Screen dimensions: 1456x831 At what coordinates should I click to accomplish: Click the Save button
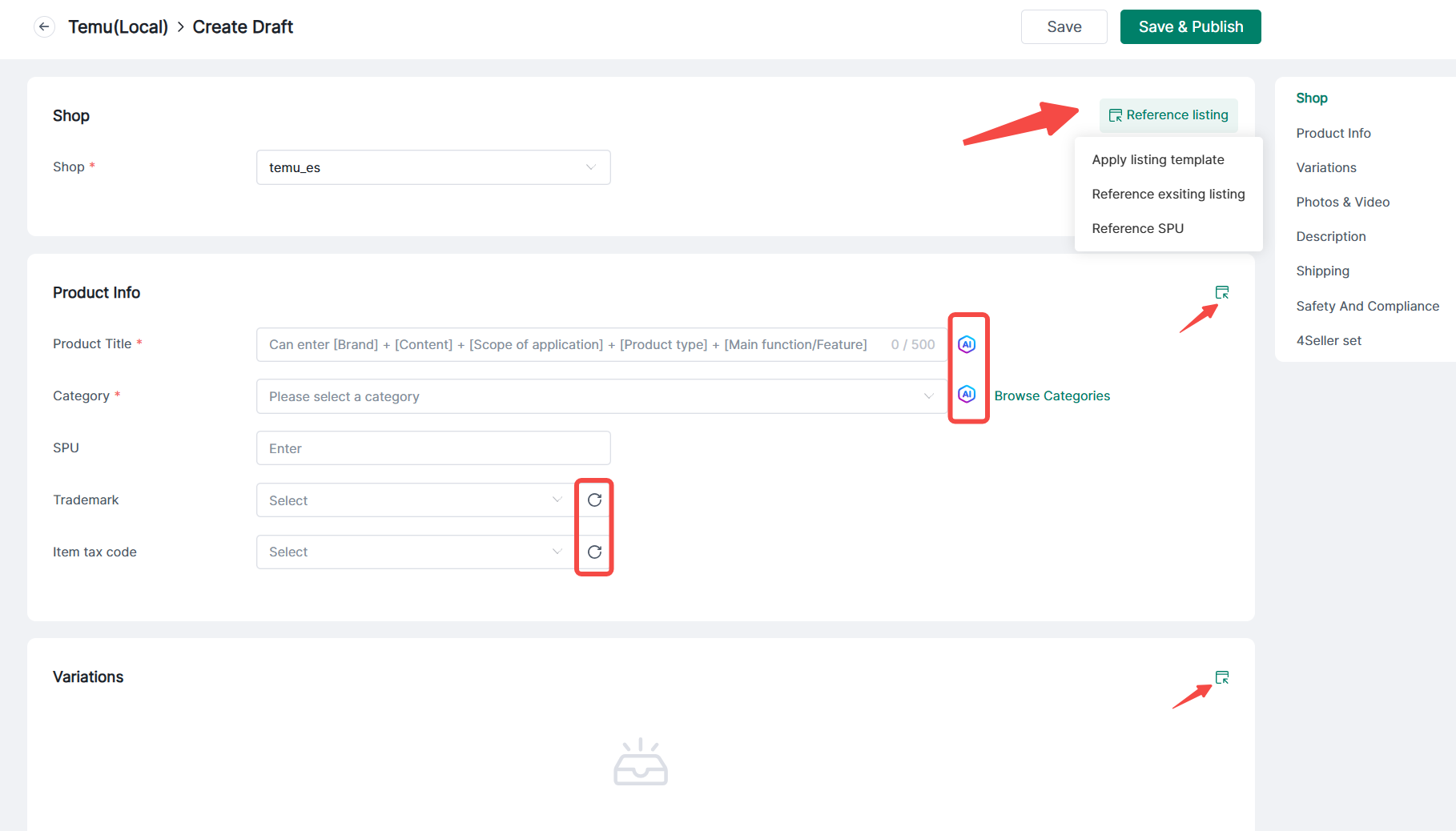(1064, 26)
